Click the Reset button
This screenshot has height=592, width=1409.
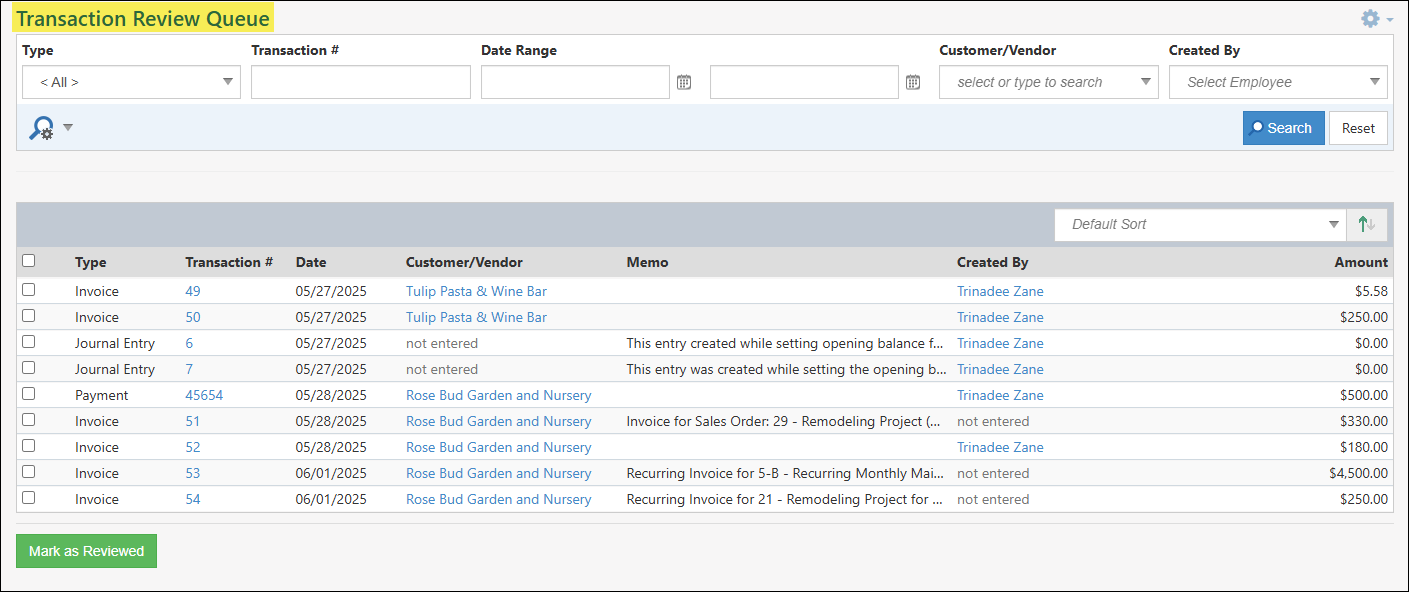point(1358,128)
